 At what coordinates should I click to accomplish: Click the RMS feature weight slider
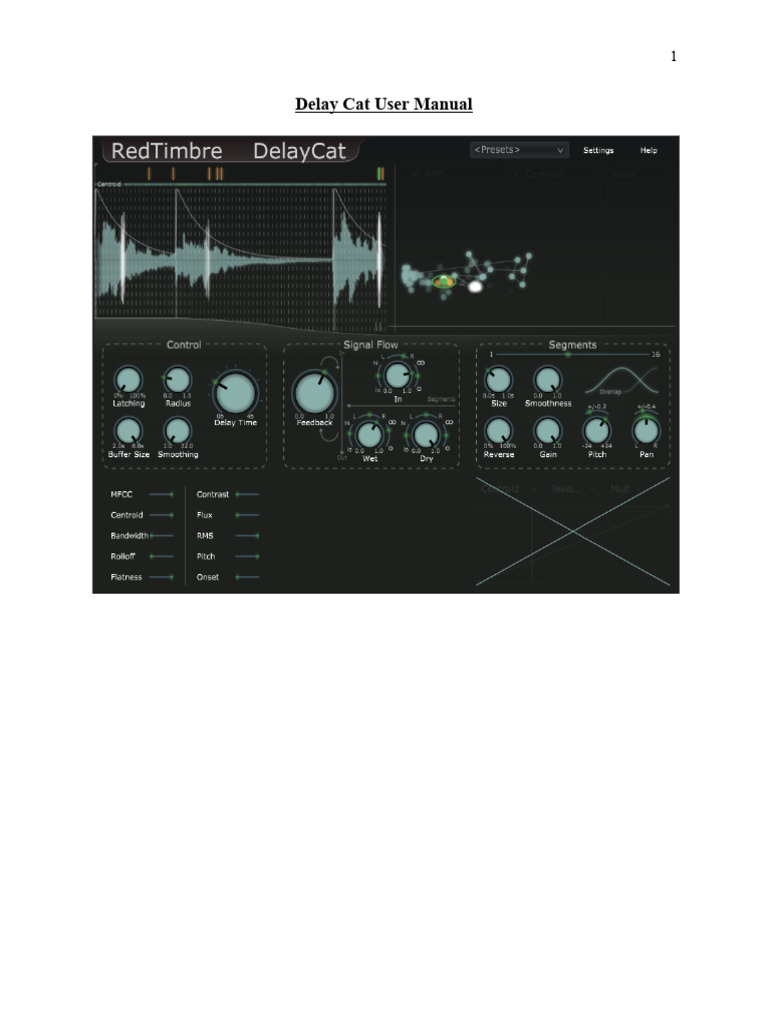point(248,536)
